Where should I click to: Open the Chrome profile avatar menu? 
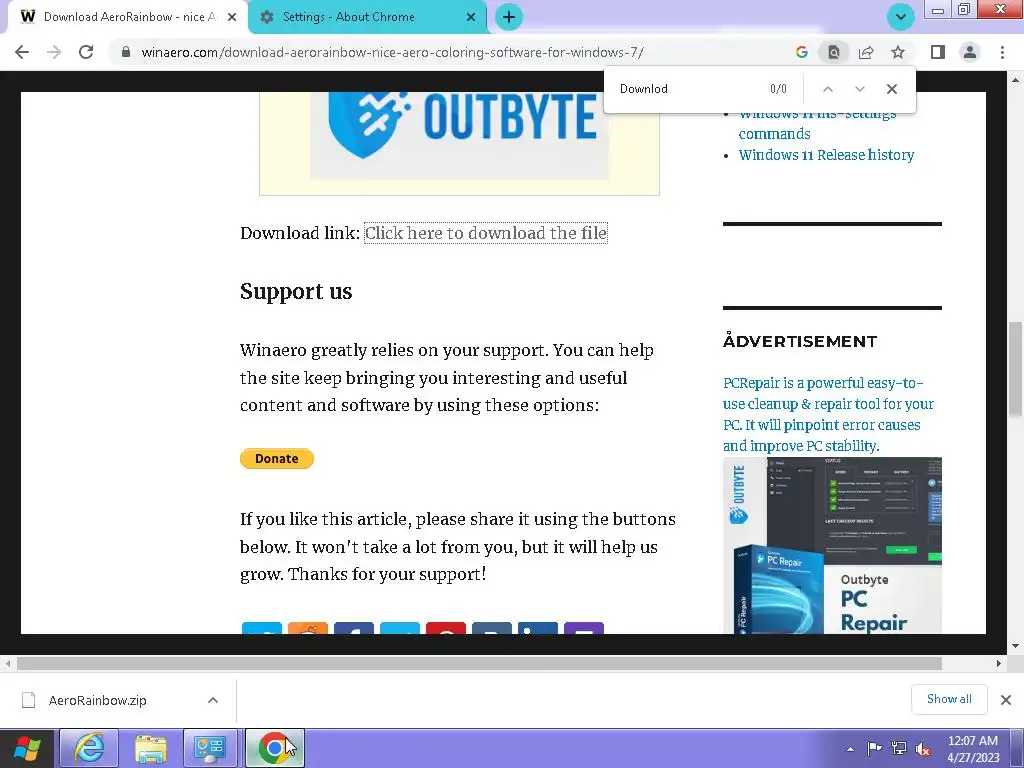pos(970,52)
